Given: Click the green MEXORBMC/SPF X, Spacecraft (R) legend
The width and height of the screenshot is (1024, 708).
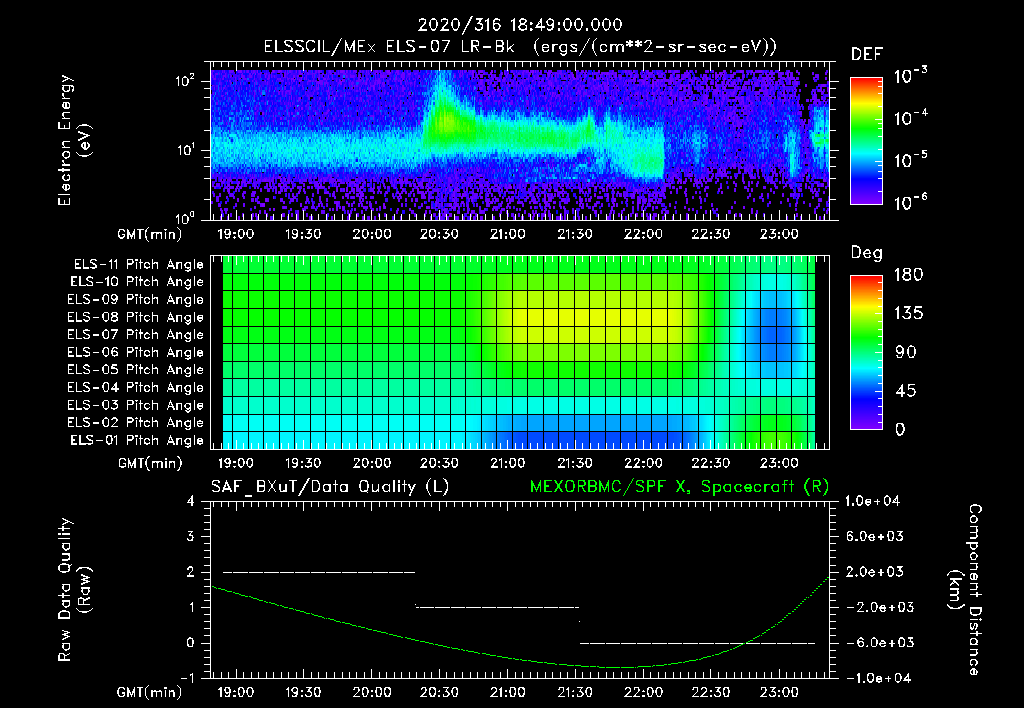Looking at the screenshot, I should pos(679,487).
